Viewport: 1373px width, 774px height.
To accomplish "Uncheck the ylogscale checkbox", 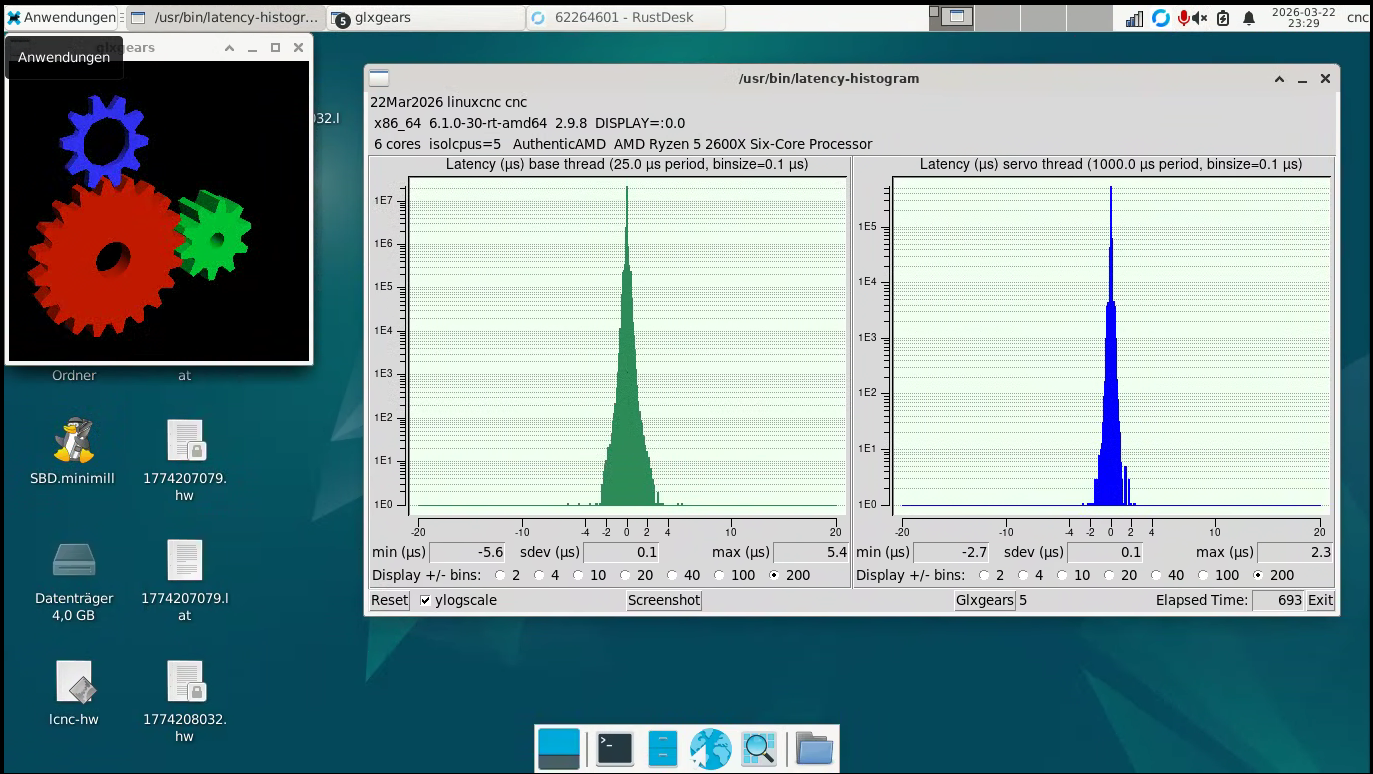I will click(x=426, y=600).
